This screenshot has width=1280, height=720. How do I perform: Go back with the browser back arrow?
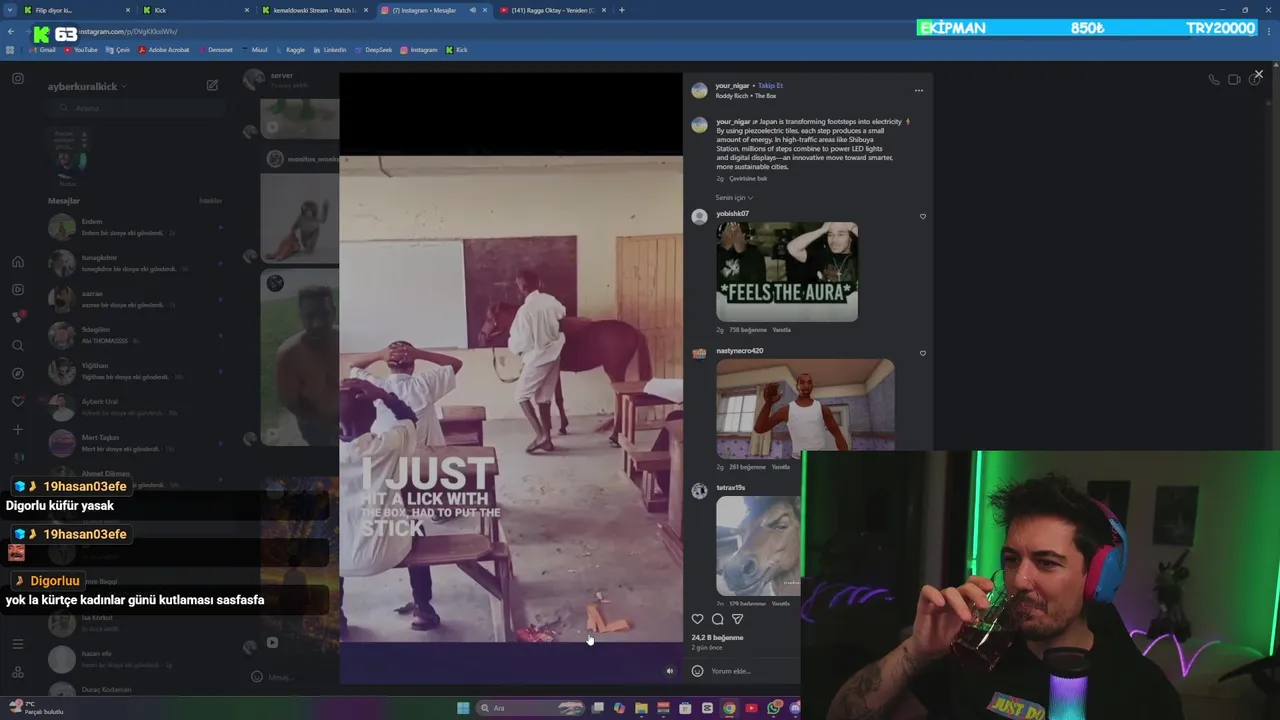click(11, 32)
